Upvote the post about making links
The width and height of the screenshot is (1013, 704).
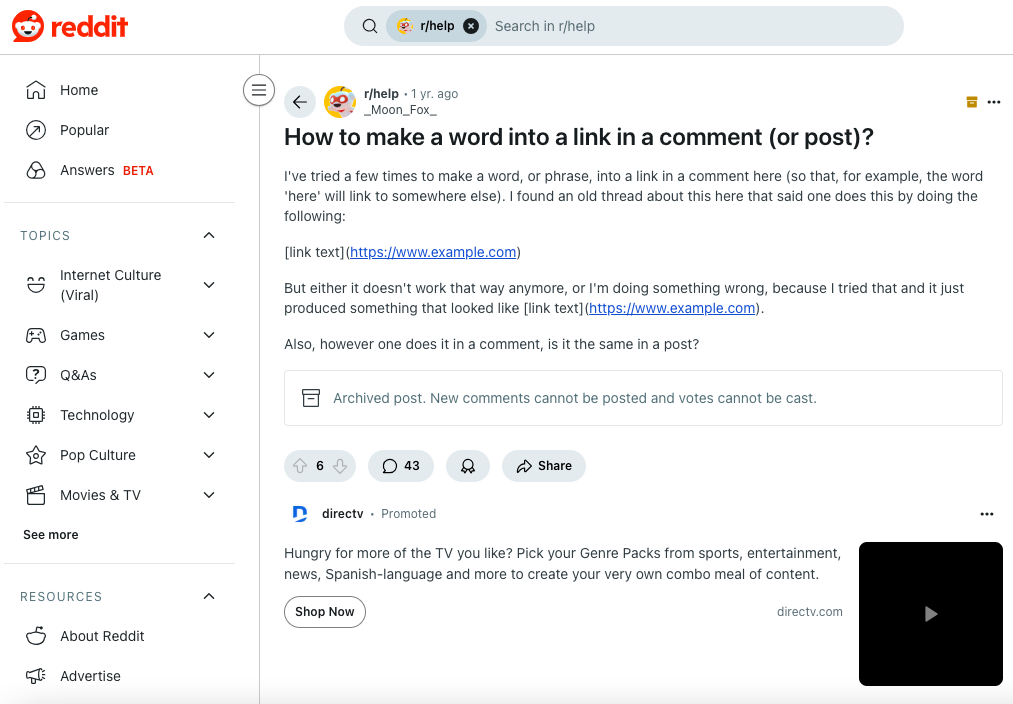pyautogui.click(x=300, y=466)
